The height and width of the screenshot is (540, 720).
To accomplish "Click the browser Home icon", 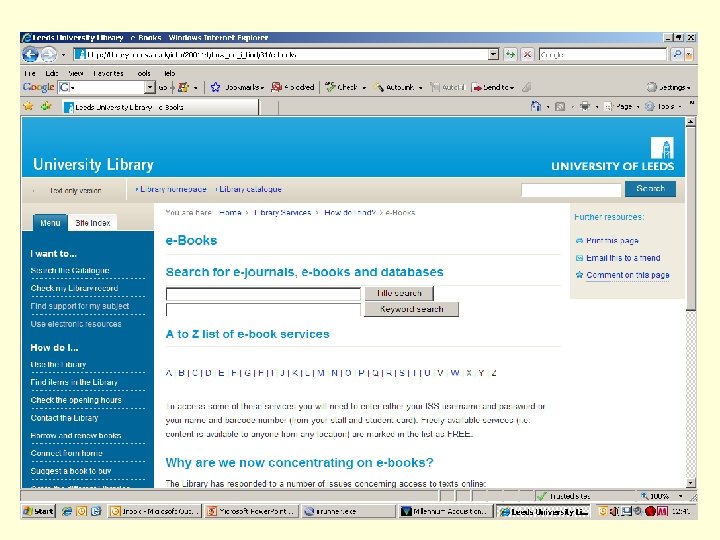I will click(535, 107).
